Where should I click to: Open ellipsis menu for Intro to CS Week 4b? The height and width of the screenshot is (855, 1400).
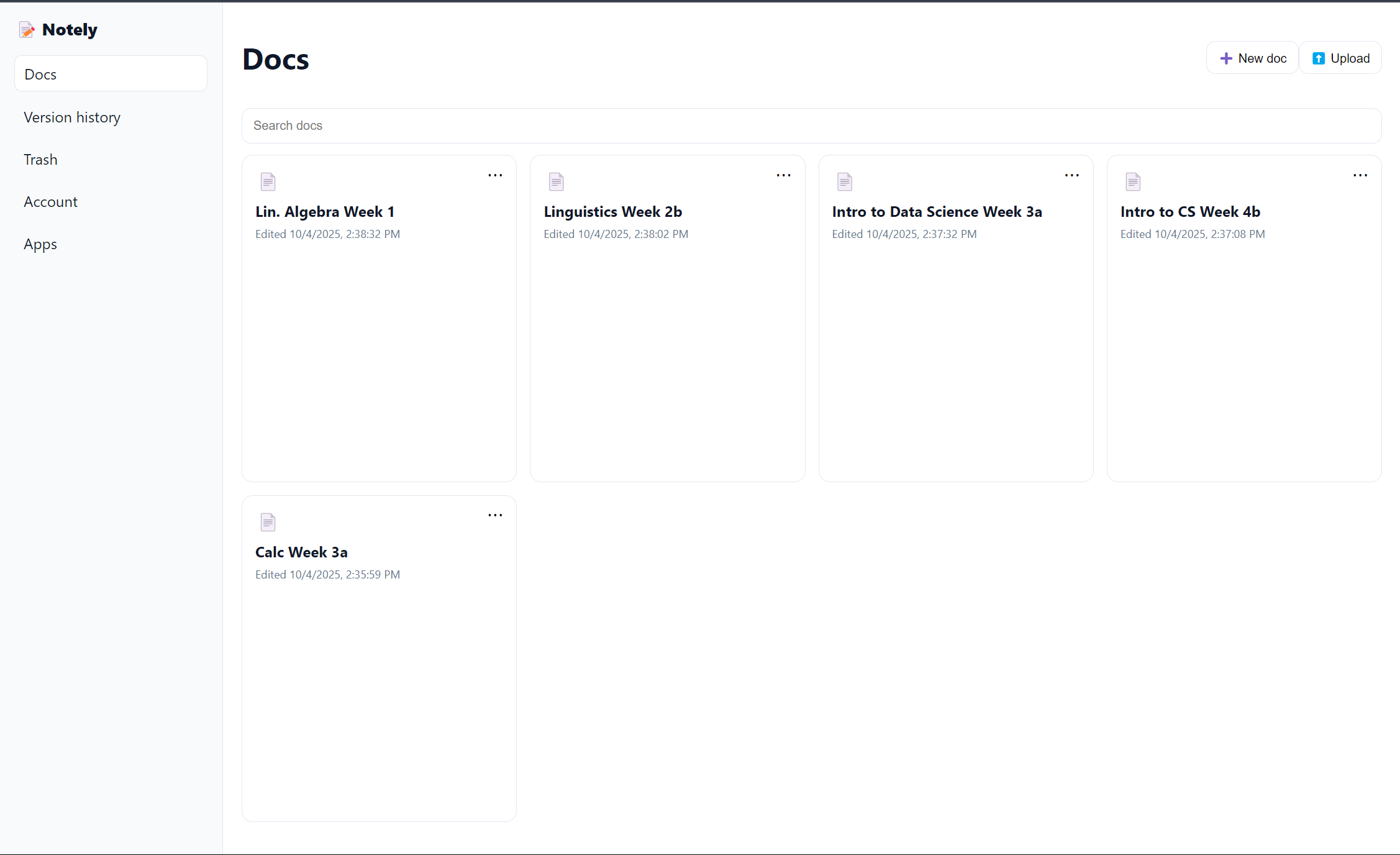1360,175
